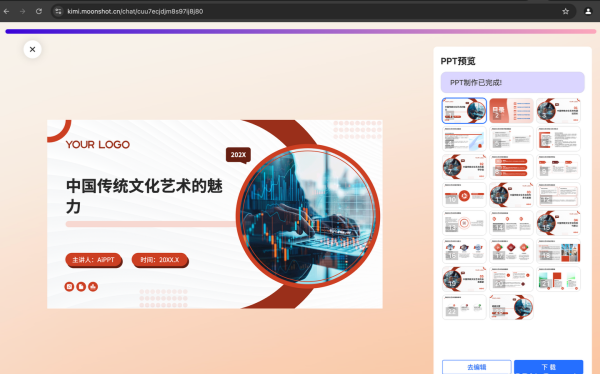Select slide thumbnail 9
Image resolution: width=600 pixels, height=374 pixels.
tap(558, 167)
